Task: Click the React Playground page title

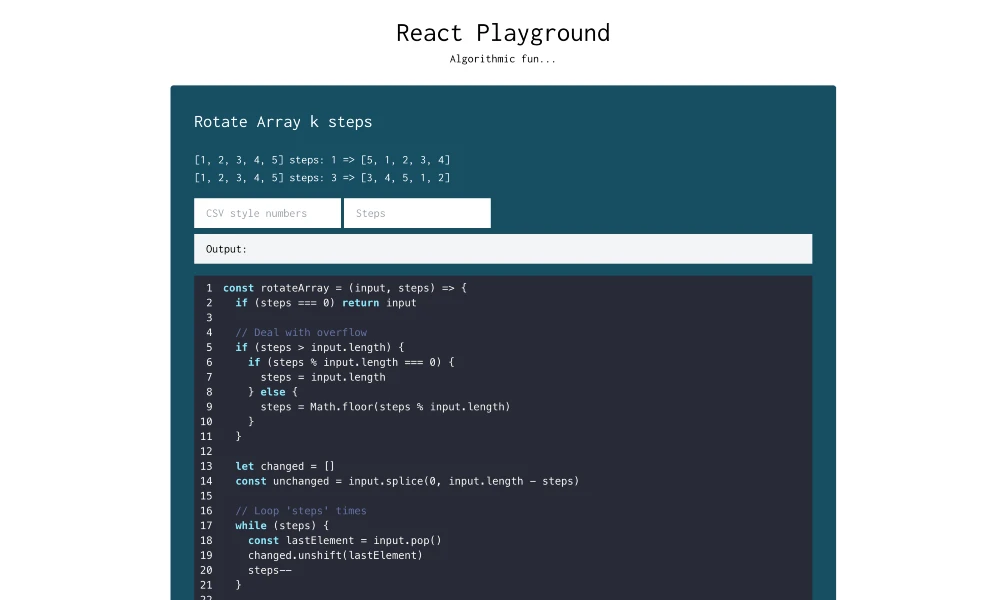Action: click(x=503, y=33)
